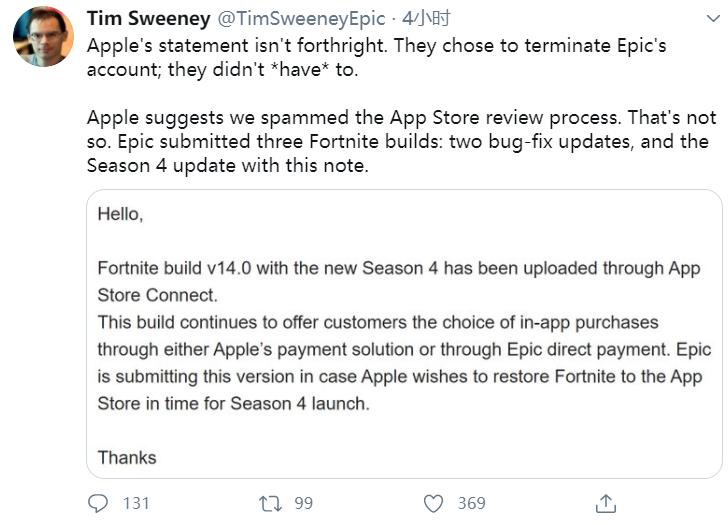Click the reply count 131

(136, 503)
